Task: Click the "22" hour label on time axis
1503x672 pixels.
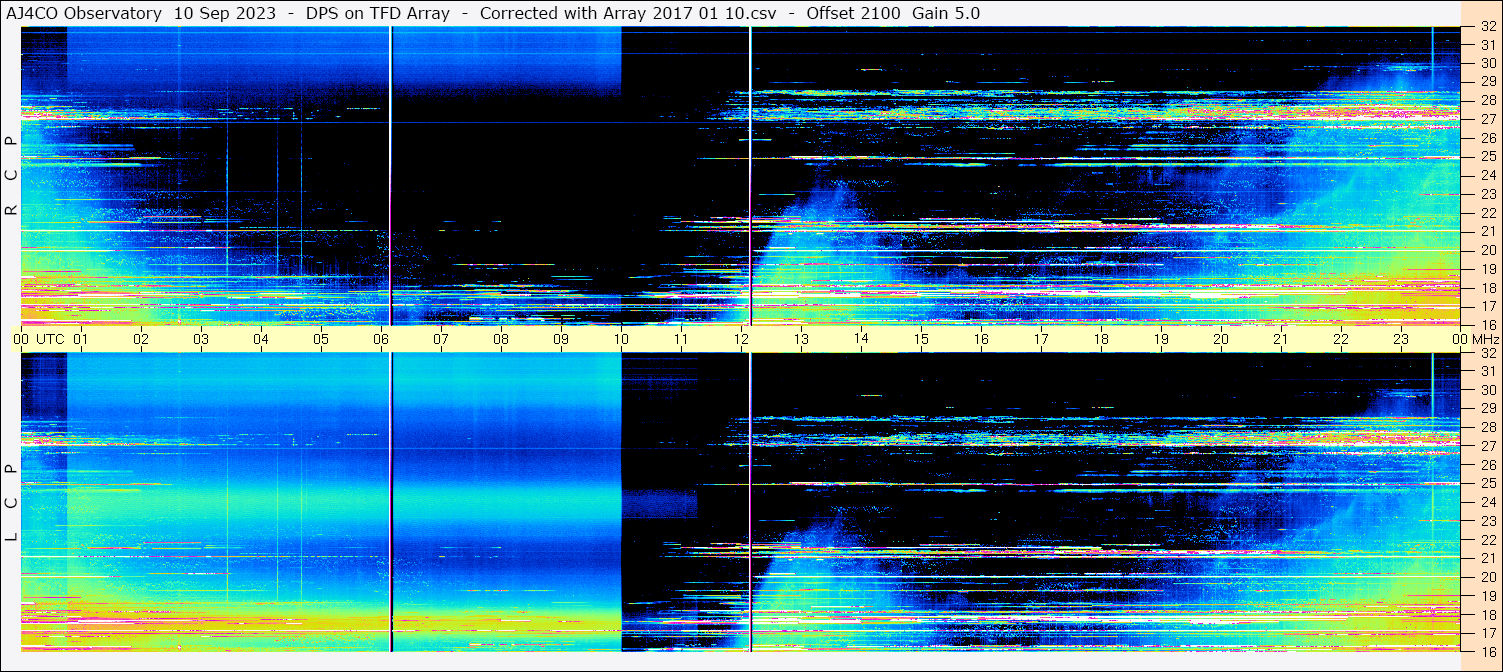Action: [1341, 339]
